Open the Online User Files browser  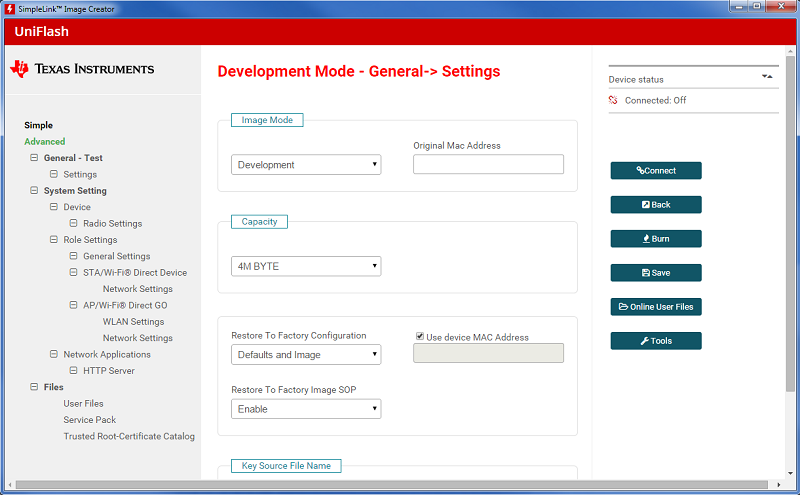656,307
